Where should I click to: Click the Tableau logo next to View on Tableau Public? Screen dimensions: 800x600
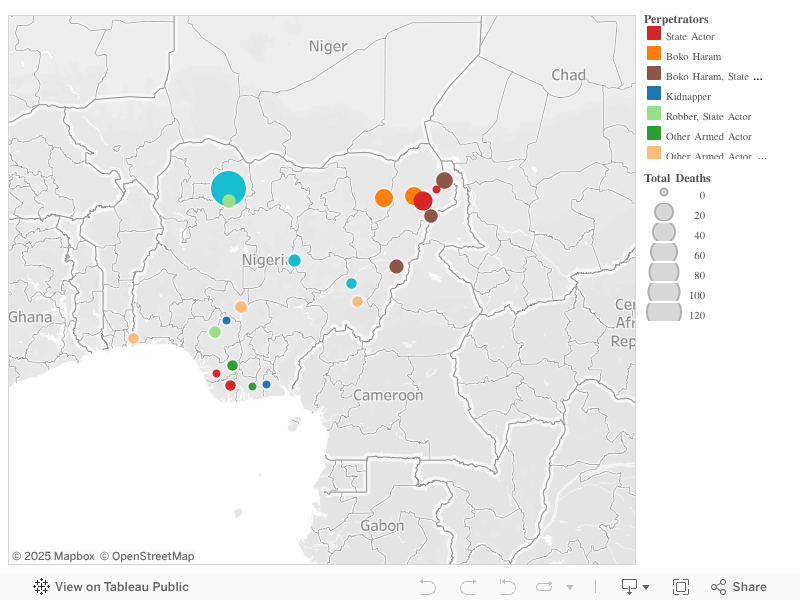pos(40,586)
